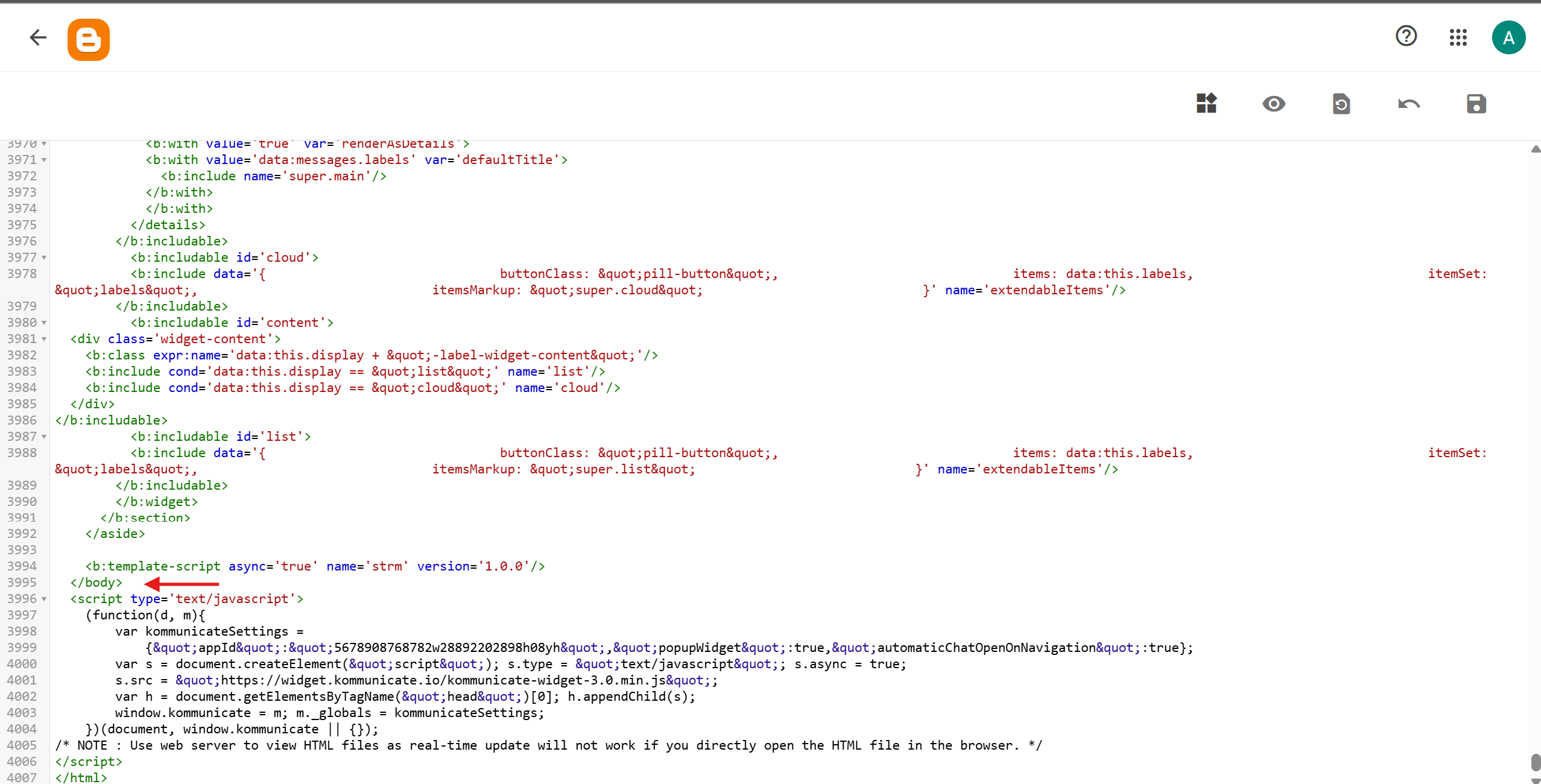The image size is (1541, 784).
Task: Click the closing b:section tag
Action: (145, 517)
